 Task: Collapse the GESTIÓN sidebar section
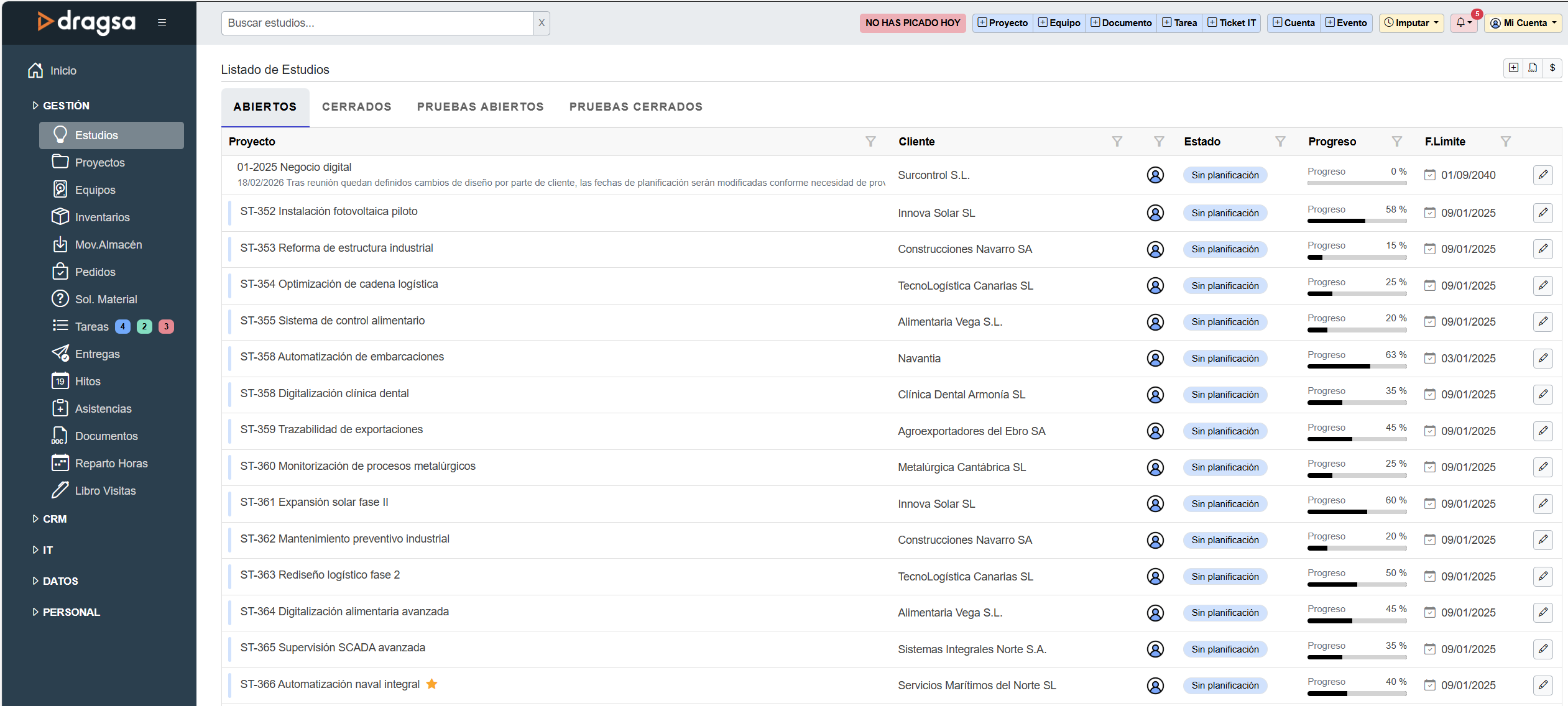click(x=65, y=106)
